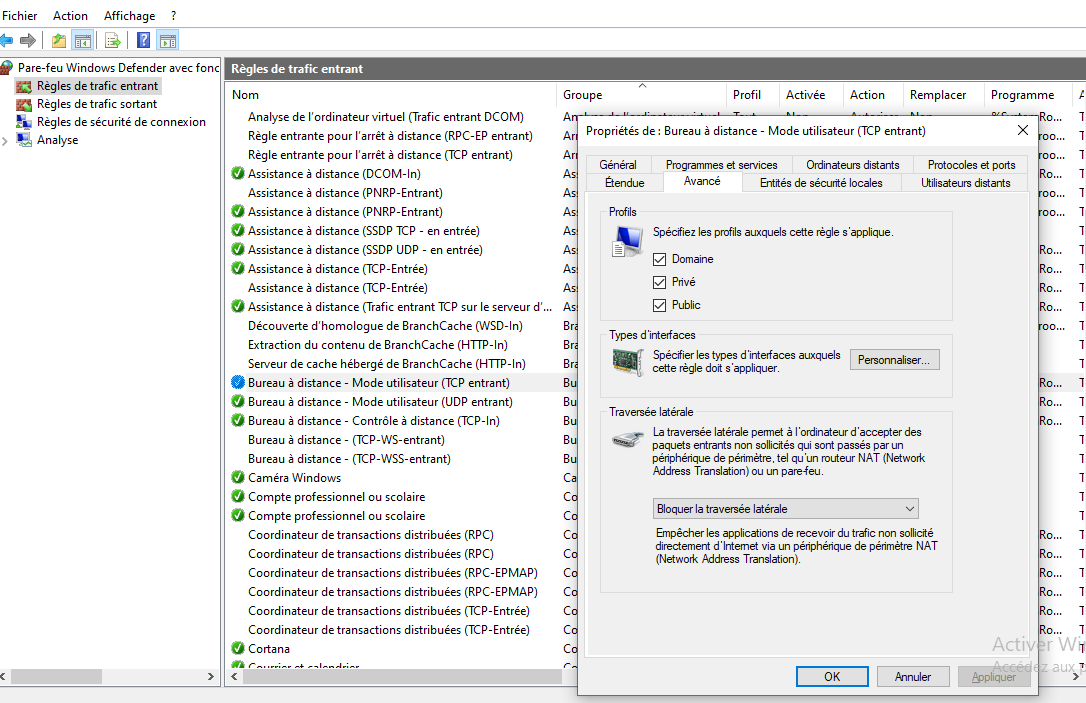This screenshot has height=703, width=1086.
Task: Click the Règles de sécurité de connexion icon
Action: 24,122
